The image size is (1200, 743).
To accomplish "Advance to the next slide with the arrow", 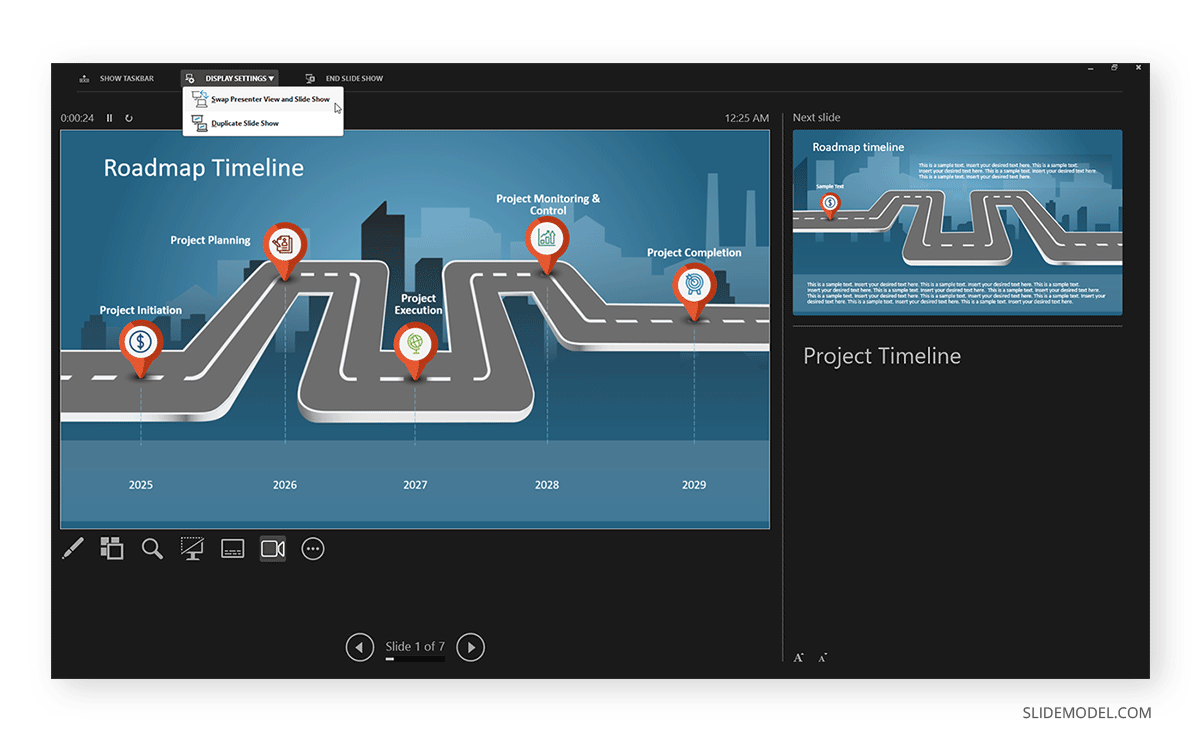I will point(470,647).
